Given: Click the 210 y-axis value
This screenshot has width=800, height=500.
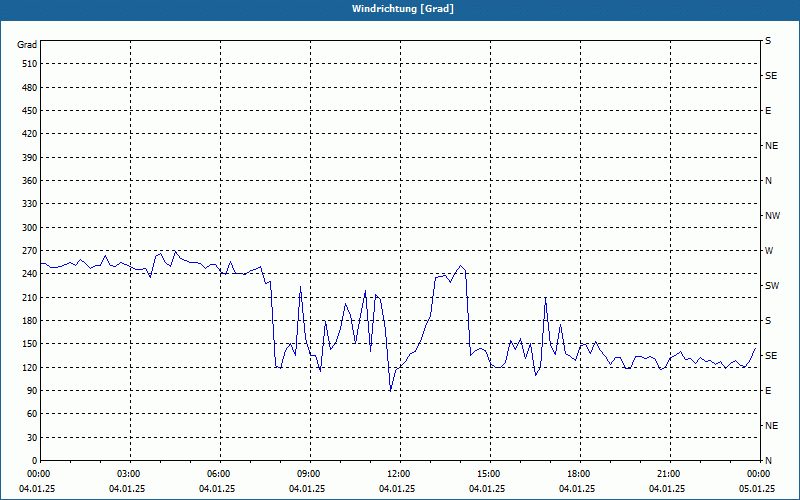Looking at the screenshot, I should coord(30,297).
